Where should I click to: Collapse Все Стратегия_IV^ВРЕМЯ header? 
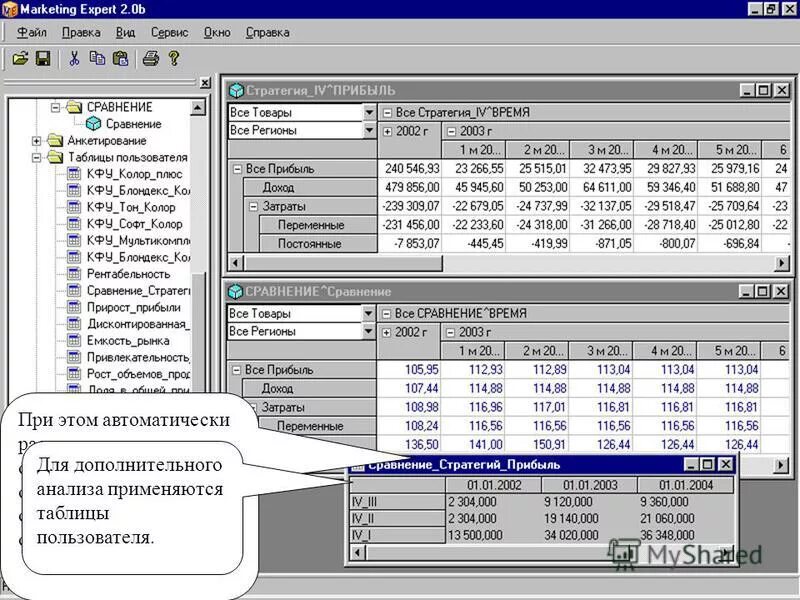pyautogui.click(x=387, y=113)
